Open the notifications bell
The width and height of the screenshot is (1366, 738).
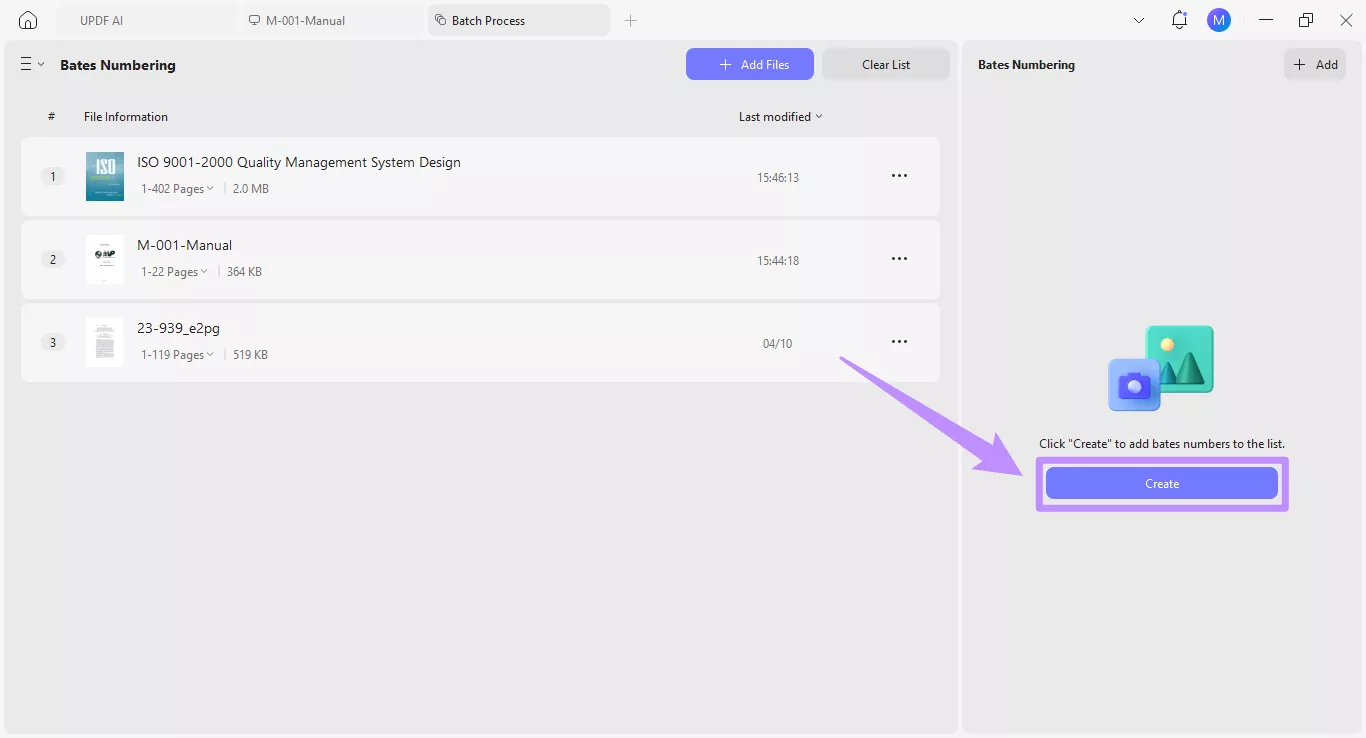point(1179,20)
